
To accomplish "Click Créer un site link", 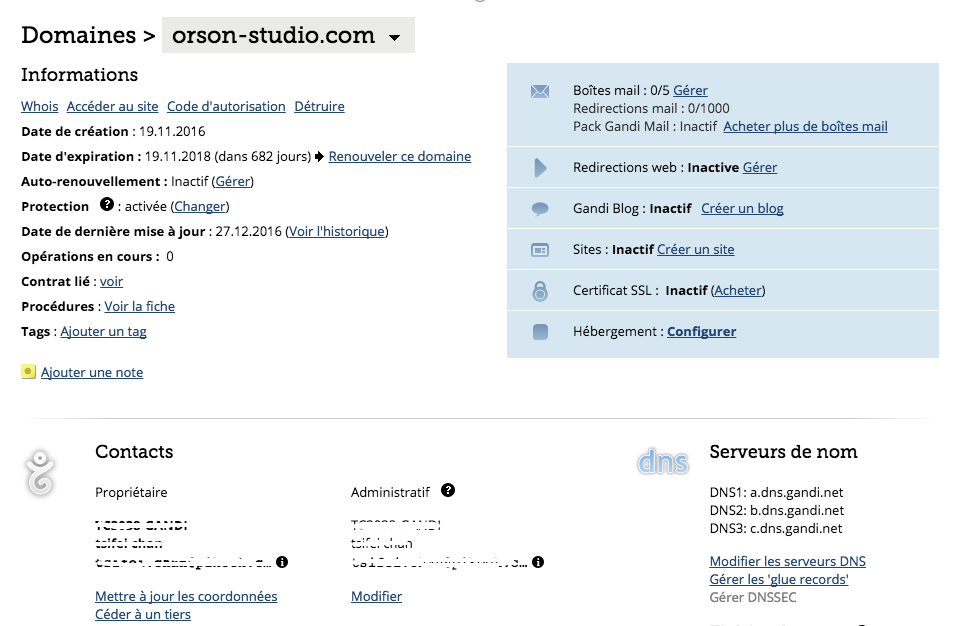I will click(696, 250).
